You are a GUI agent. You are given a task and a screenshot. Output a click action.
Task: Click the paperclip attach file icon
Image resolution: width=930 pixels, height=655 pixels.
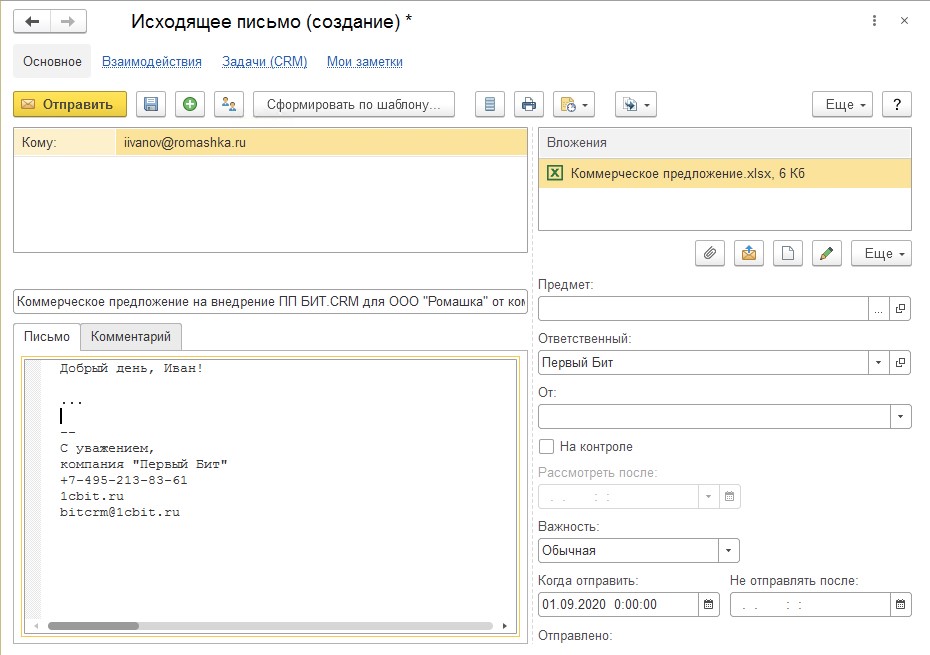tap(709, 254)
